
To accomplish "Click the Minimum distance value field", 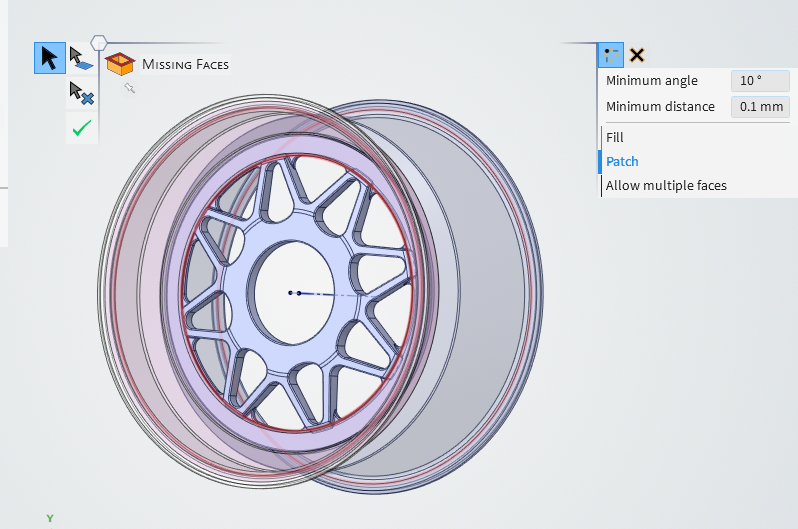I will pyautogui.click(x=760, y=106).
